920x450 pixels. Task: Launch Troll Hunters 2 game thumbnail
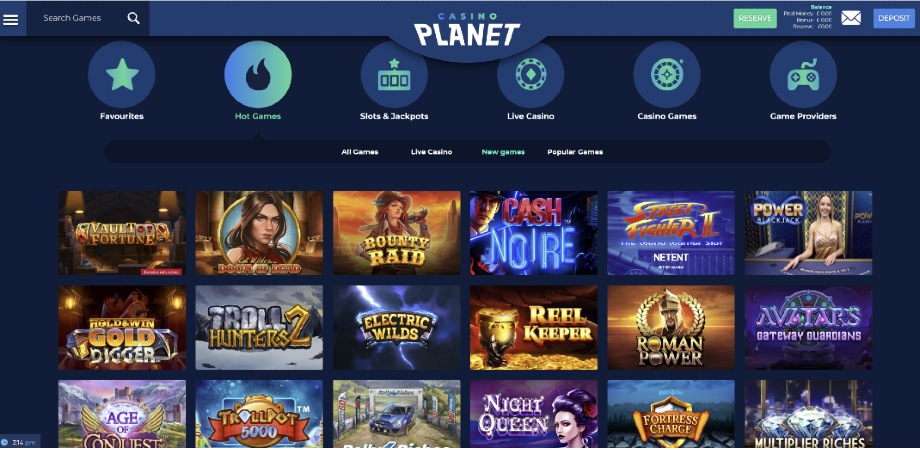259,328
